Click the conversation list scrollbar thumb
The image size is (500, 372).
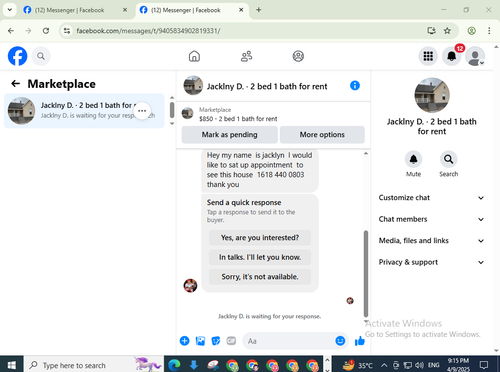click(x=172, y=110)
